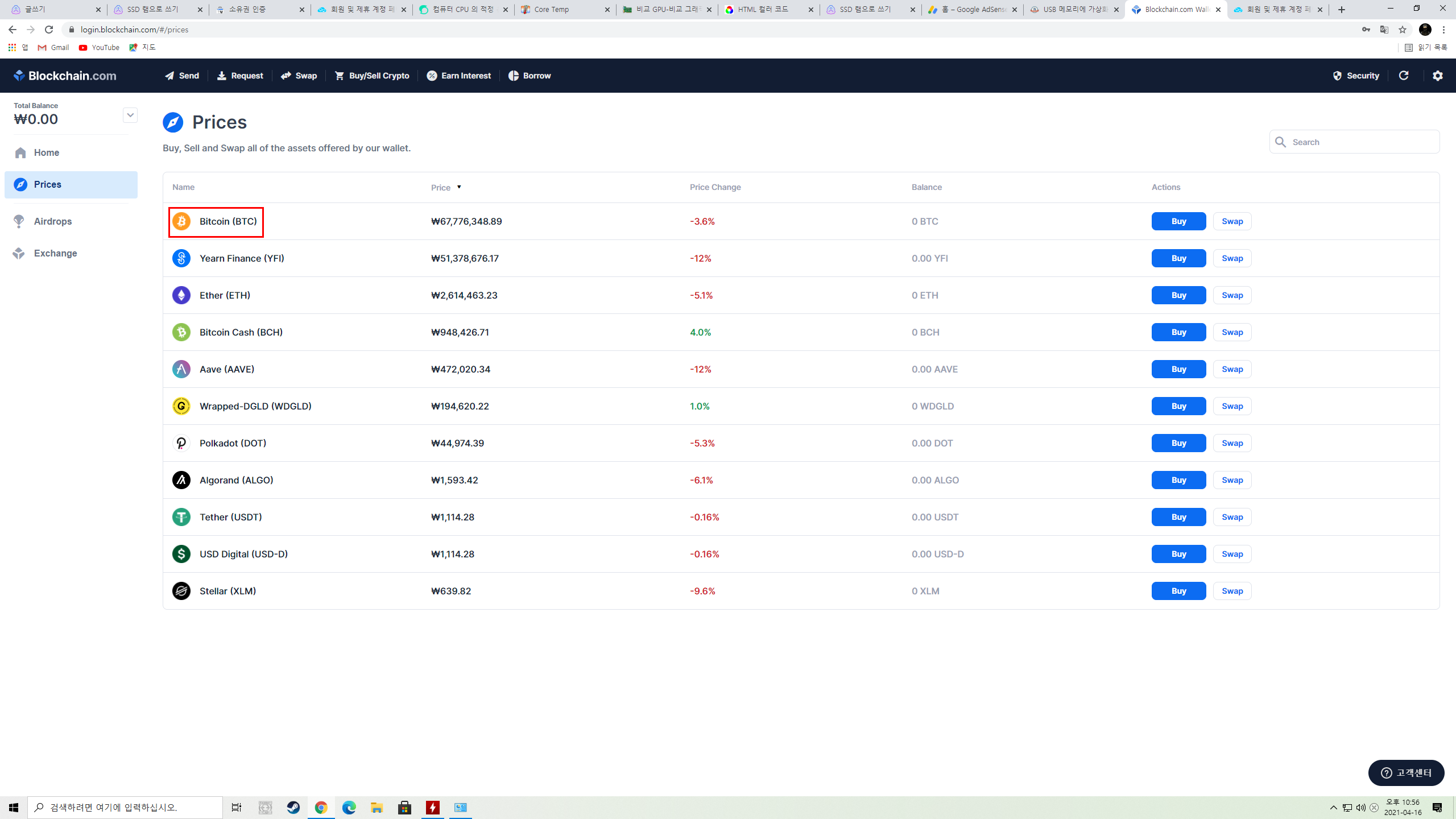The image size is (1456, 819).
Task: Click the Polkadot (DOT) icon
Action: coord(181,443)
